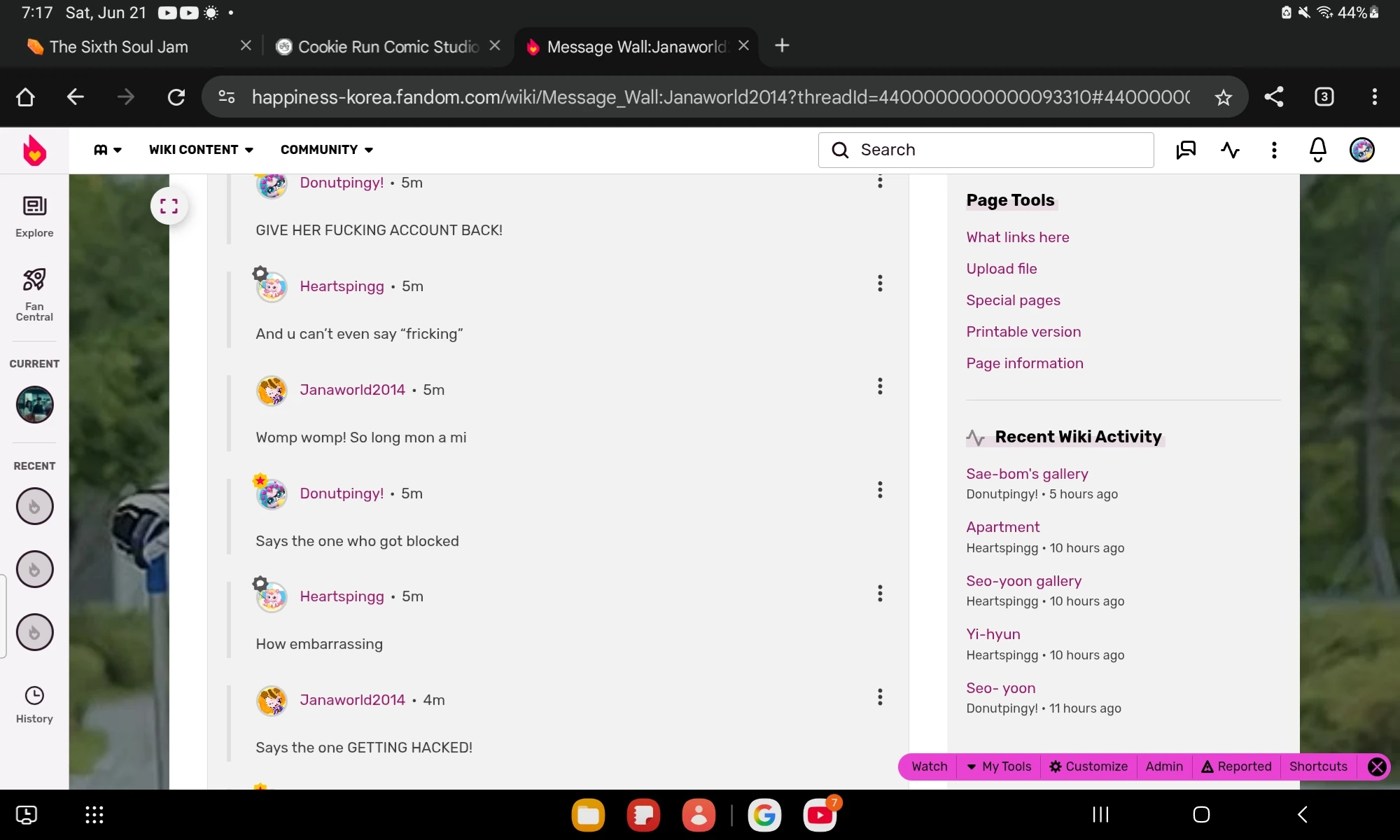Image resolution: width=1400 pixels, height=840 pixels.
Task: Open the Fandom discussions chat icon
Action: point(1186,150)
